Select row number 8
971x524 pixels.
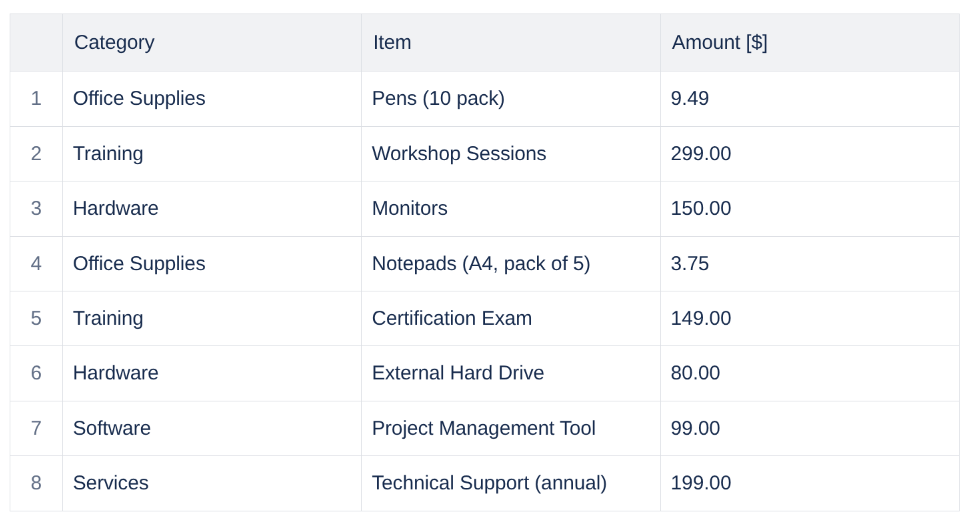click(x=36, y=483)
